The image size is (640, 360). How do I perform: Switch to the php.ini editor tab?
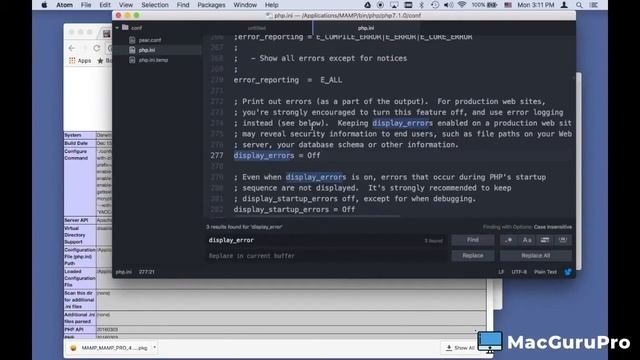click(366, 28)
